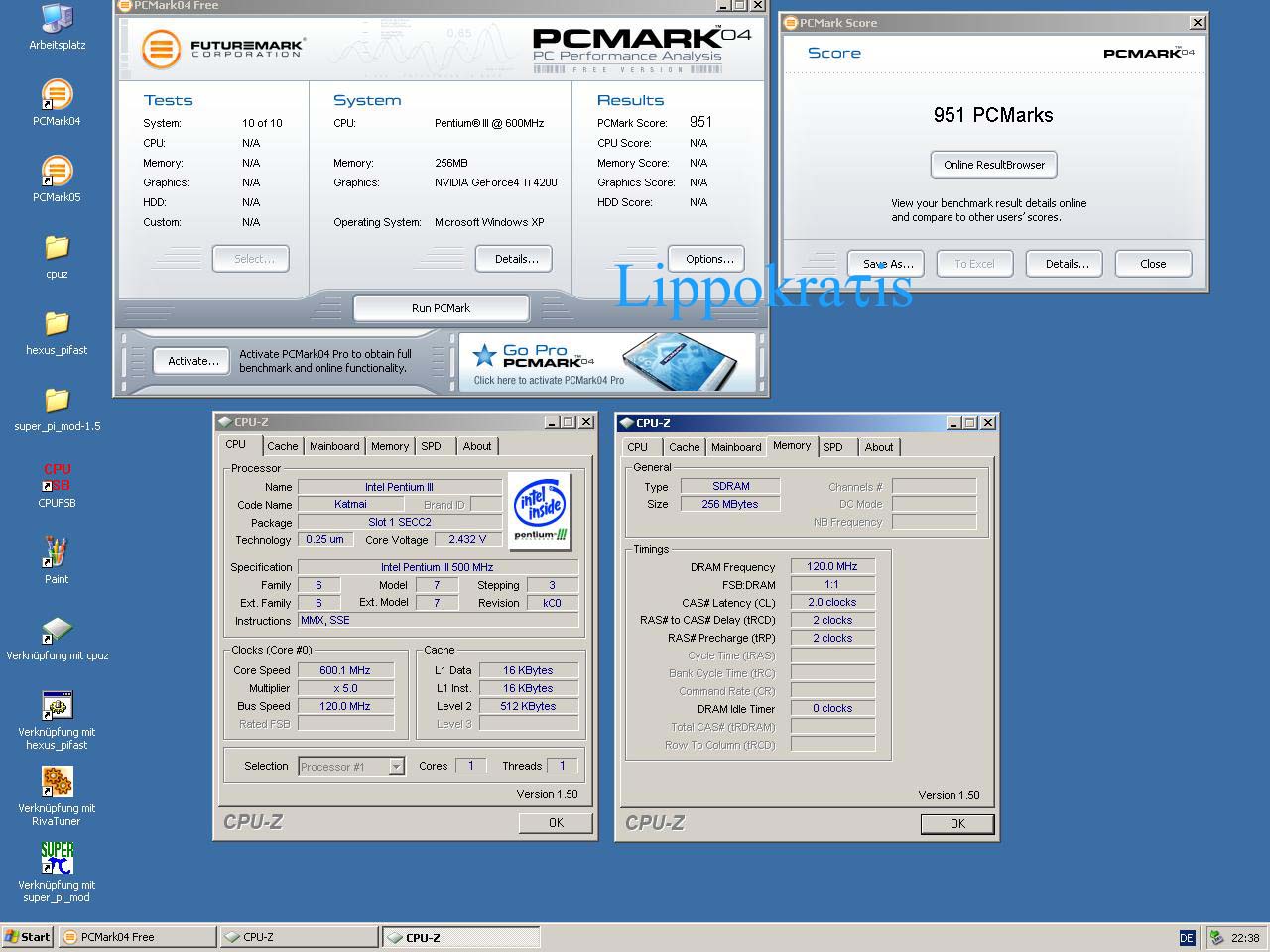This screenshot has height=952, width=1270.
Task: Switch to the first CPU-Z taskbar item
Action: [x=300, y=937]
